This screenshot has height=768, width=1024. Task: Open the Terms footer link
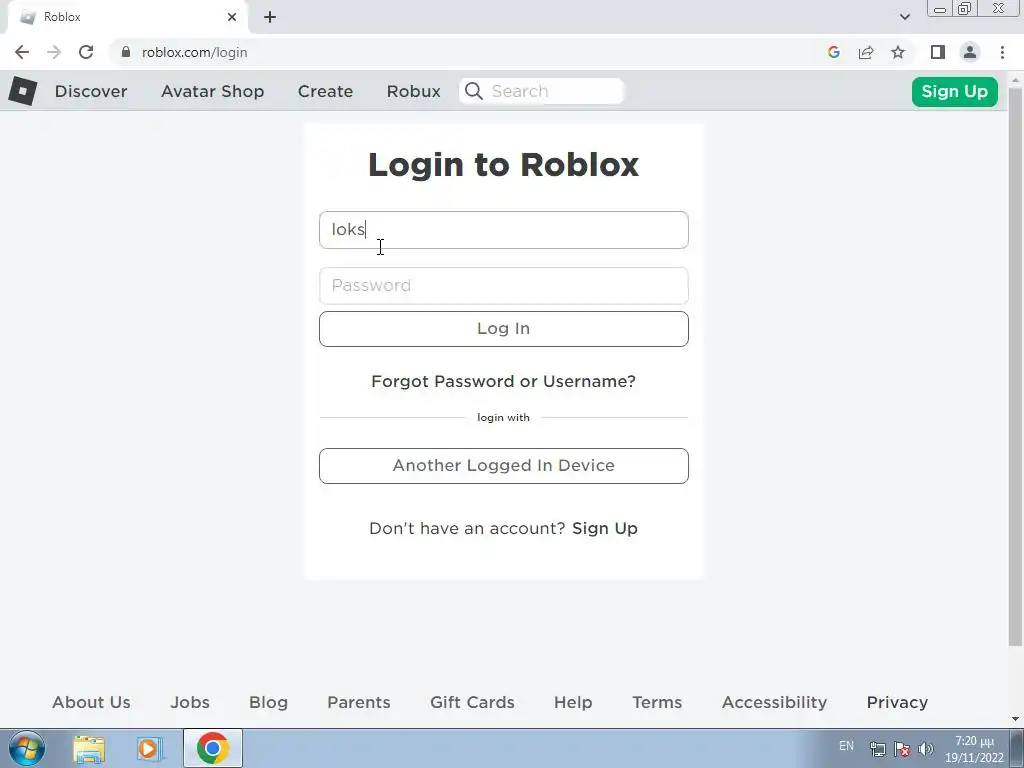657,702
